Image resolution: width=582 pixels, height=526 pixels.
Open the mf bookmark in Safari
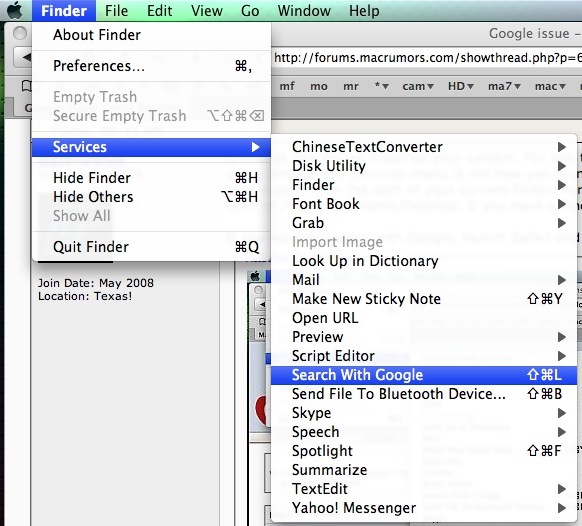(x=287, y=86)
